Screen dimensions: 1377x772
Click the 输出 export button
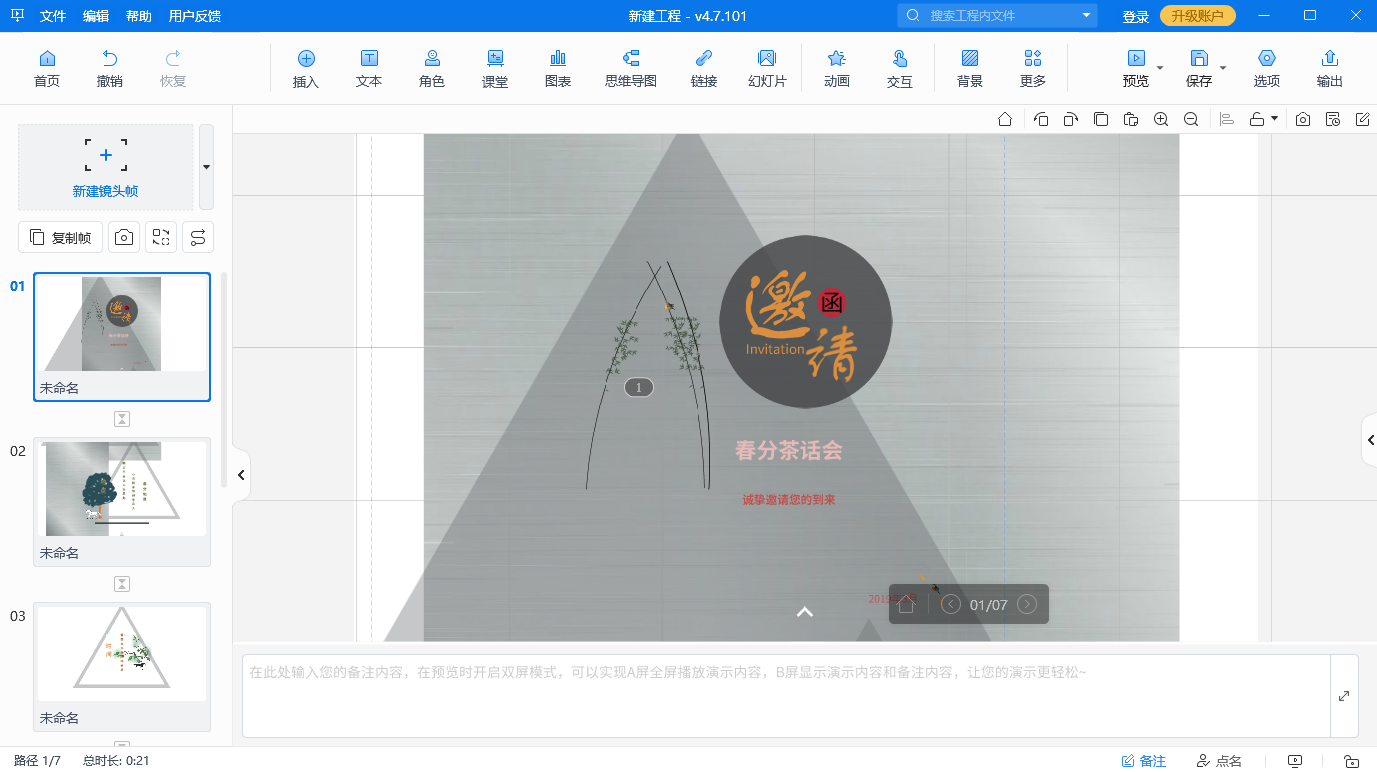click(1330, 68)
